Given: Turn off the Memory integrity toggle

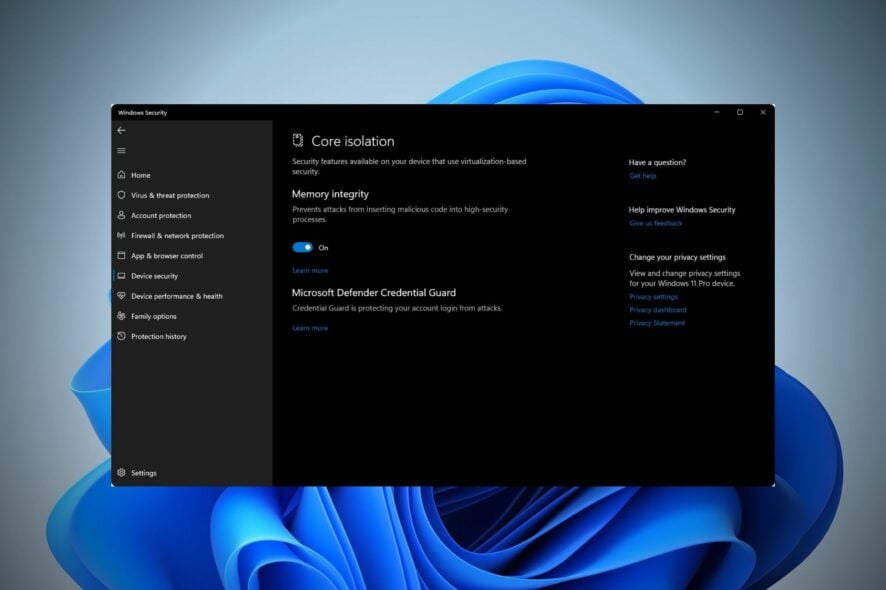Looking at the screenshot, I should tap(302, 247).
